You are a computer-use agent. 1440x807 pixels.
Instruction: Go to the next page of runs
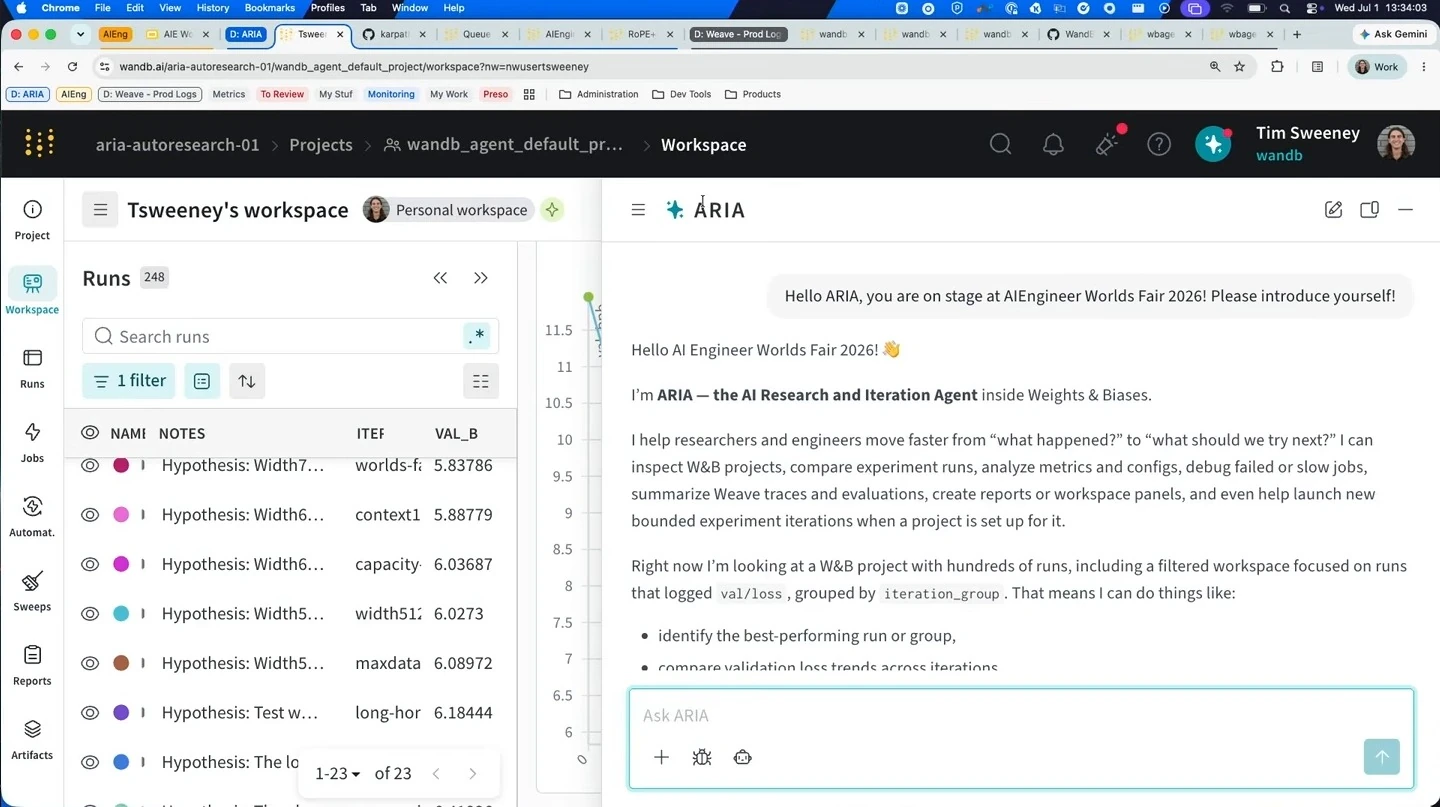point(472,773)
